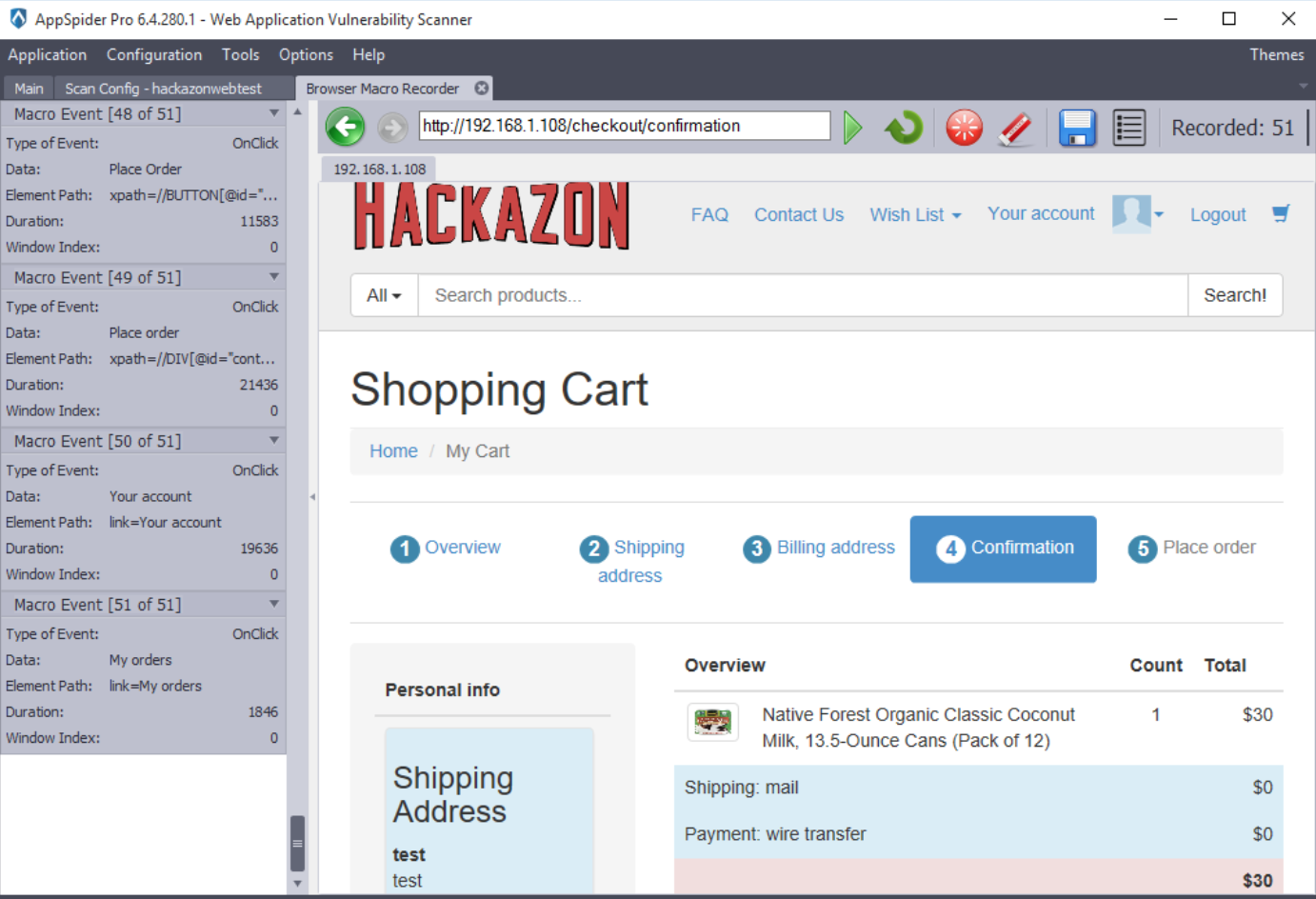Click the Logout link

(1218, 214)
